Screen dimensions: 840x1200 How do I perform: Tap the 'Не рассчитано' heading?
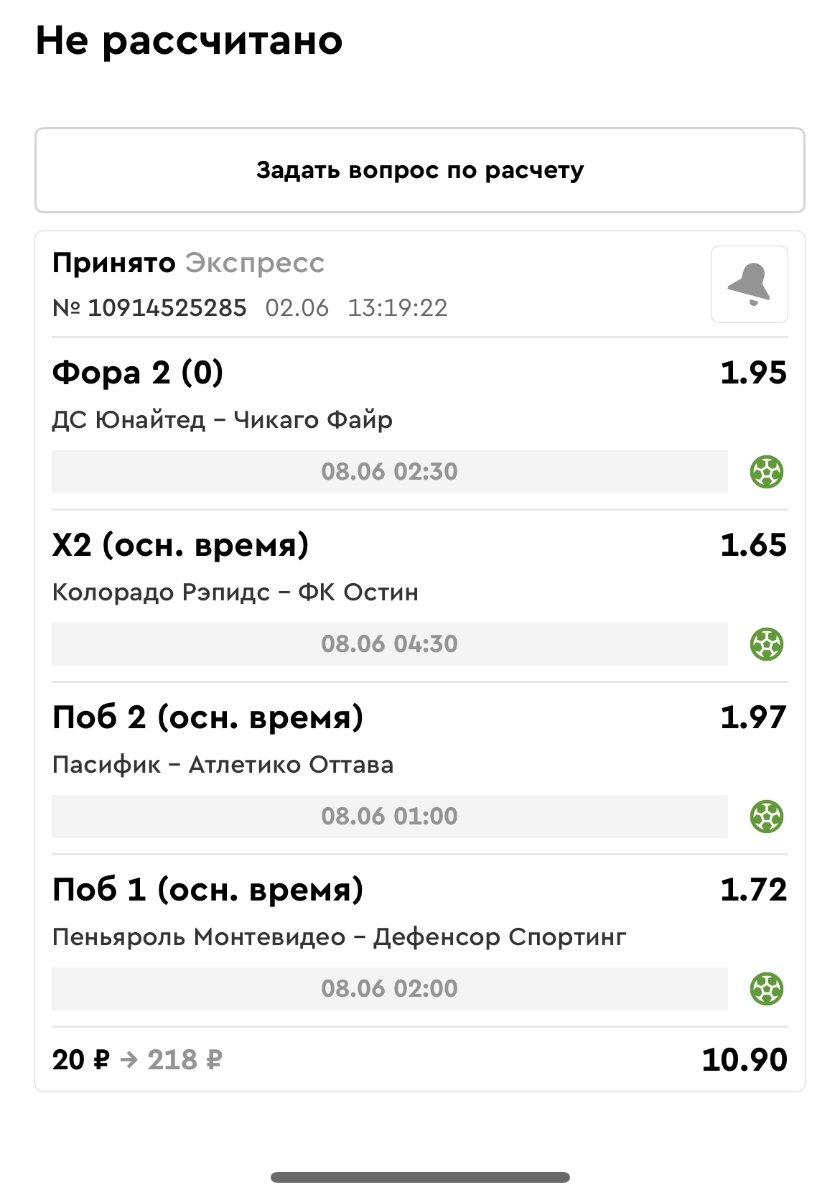189,41
